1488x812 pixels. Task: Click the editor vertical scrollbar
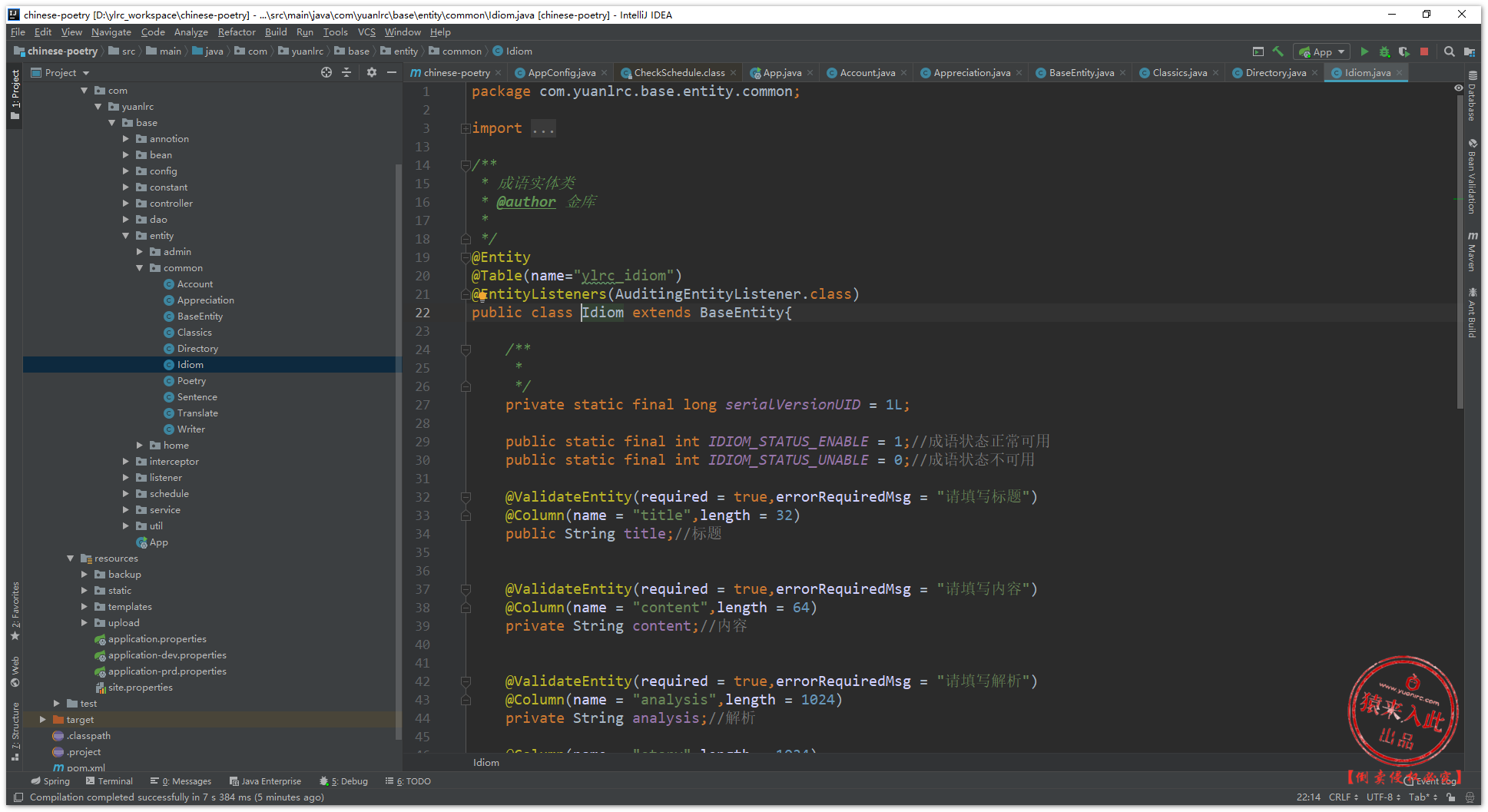point(1460,254)
